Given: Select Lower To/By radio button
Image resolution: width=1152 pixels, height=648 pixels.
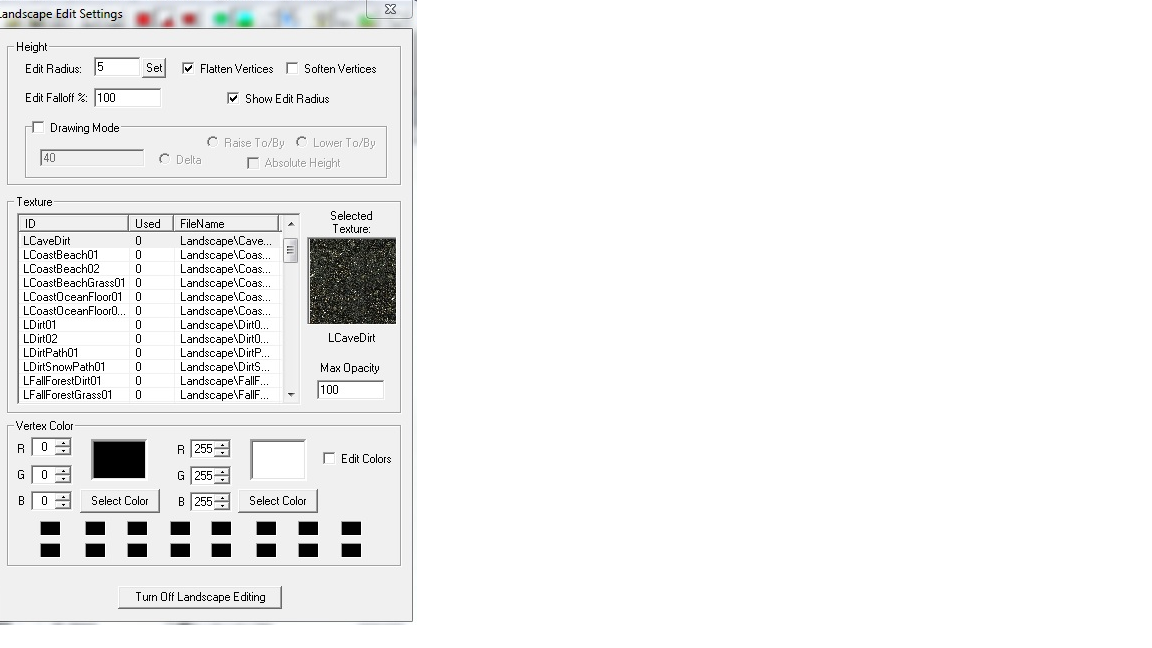Looking at the screenshot, I should [301, 142].
